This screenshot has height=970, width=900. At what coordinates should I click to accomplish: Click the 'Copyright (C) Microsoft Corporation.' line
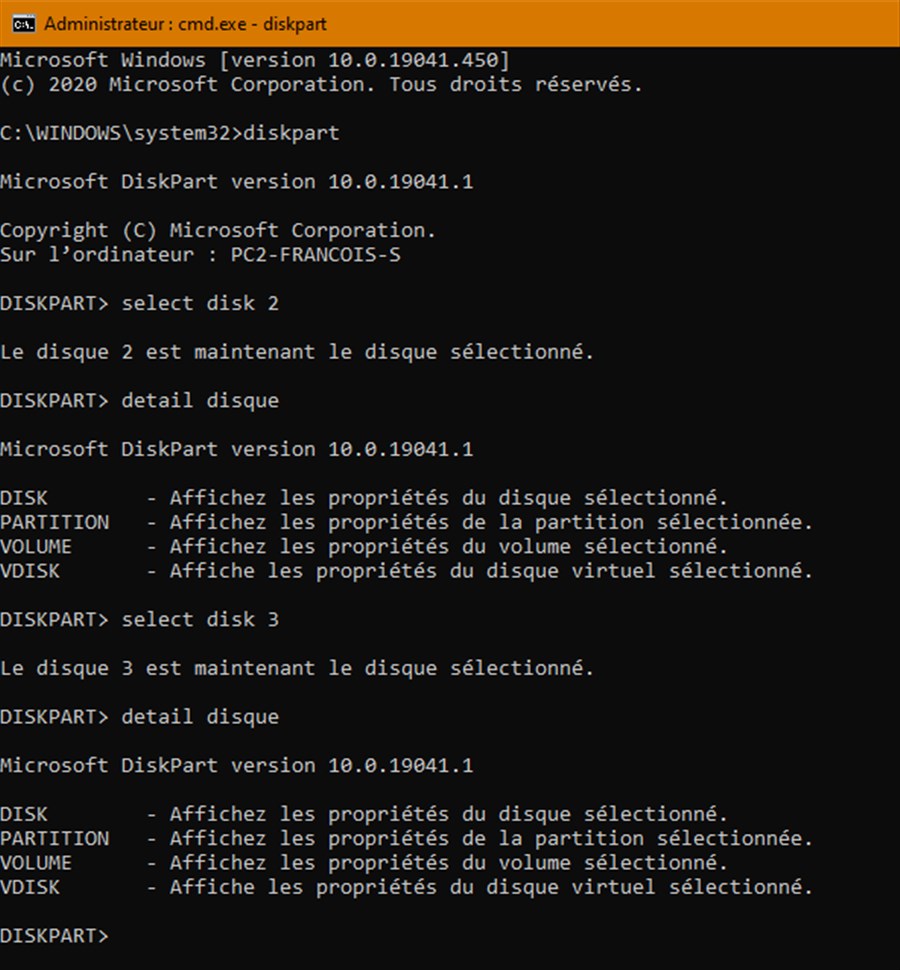pos(218,230)
